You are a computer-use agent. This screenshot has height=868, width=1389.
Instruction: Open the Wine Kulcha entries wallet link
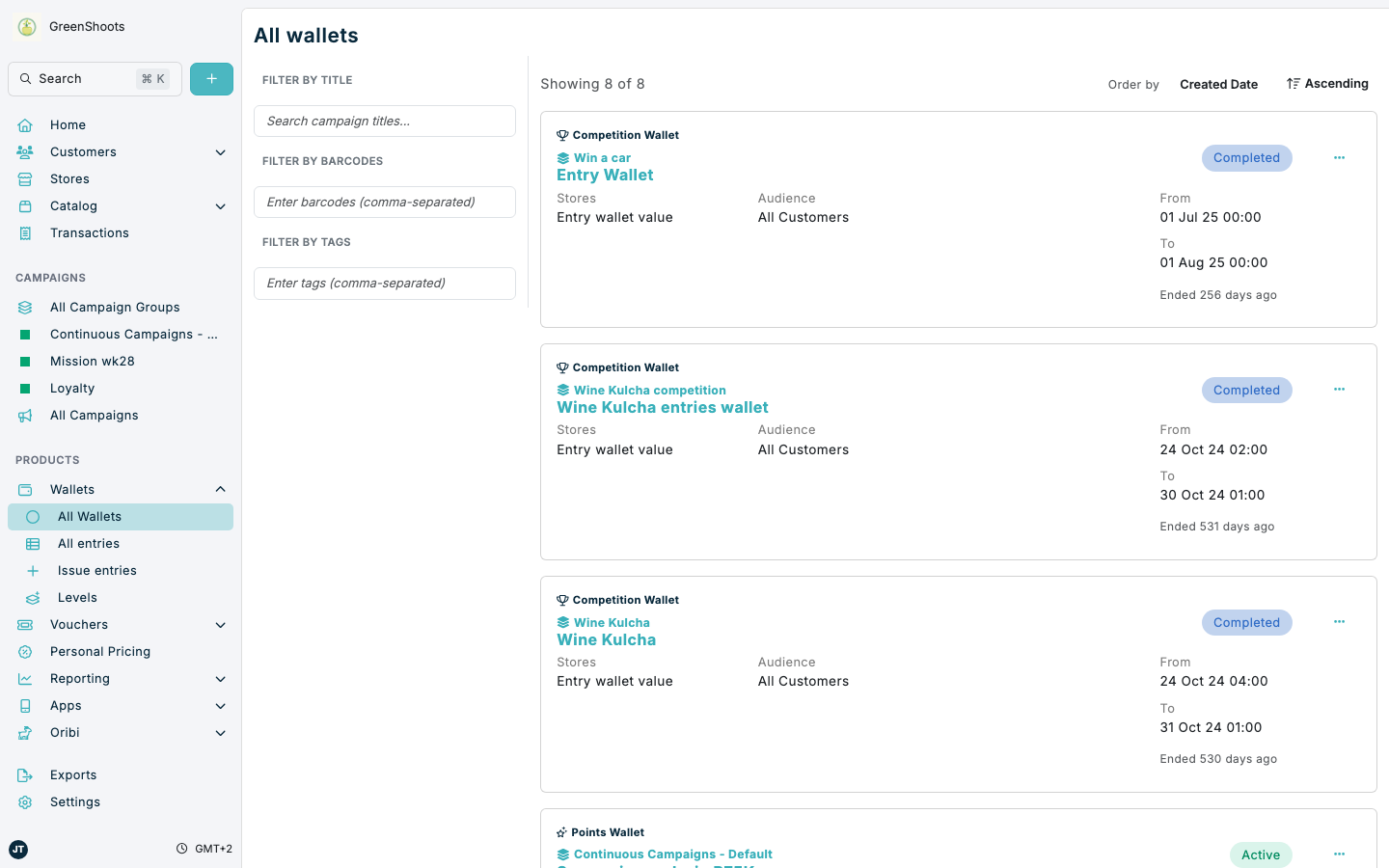[663, 407]
